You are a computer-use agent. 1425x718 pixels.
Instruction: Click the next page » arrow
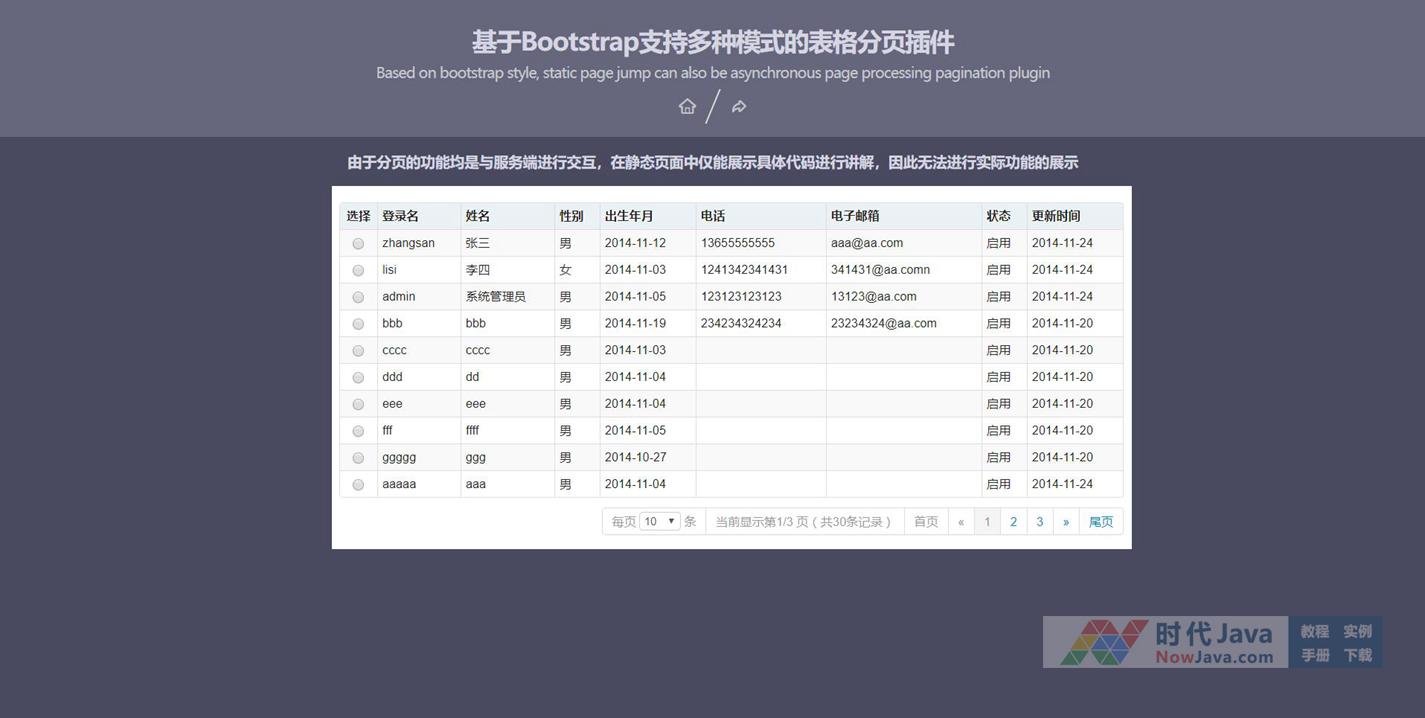click(1066, 522)
